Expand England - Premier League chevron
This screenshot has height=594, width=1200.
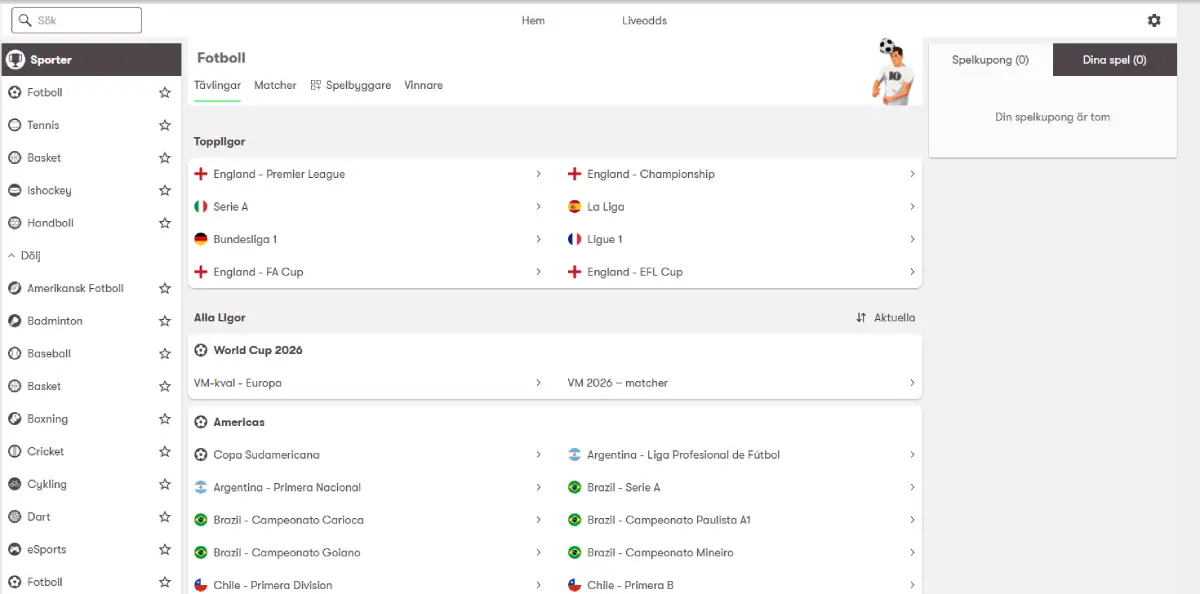(538, 174)
